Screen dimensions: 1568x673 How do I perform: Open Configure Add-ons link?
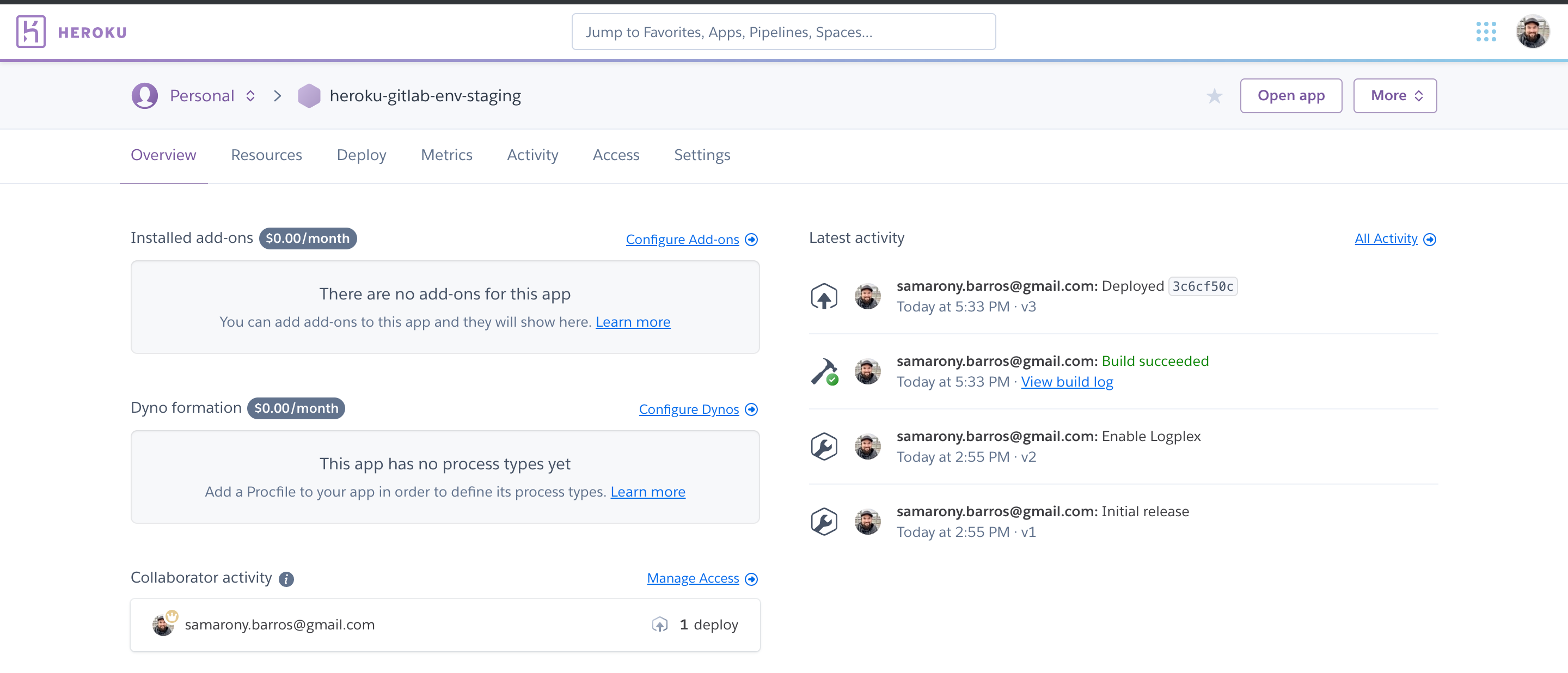682,240
